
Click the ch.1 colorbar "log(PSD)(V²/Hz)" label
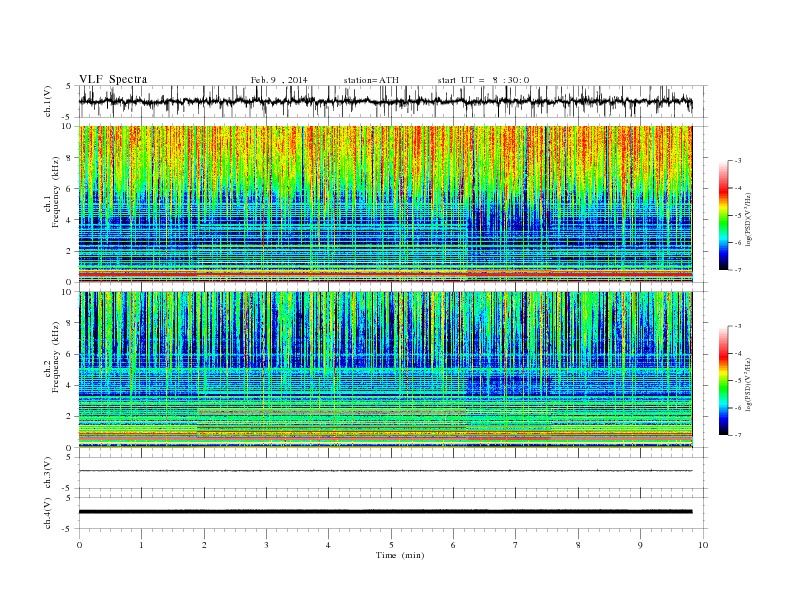(x=749, y=219)
